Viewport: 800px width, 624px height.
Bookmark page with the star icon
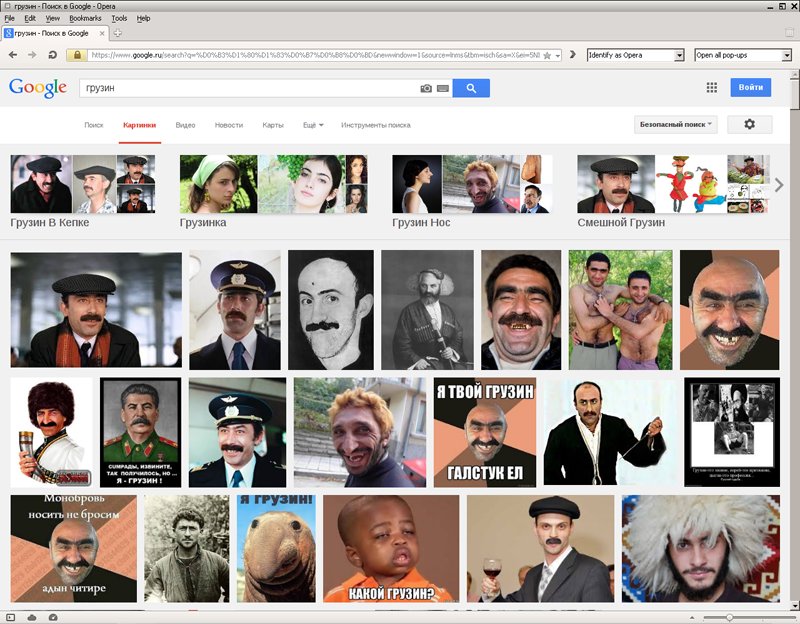pyautogui.click(x=547, y=55)
